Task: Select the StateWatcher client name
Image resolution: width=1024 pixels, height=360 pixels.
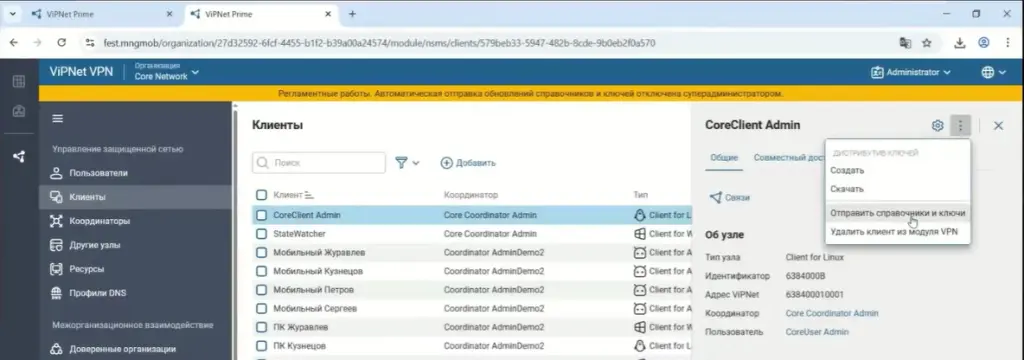Action: point(299,233)
